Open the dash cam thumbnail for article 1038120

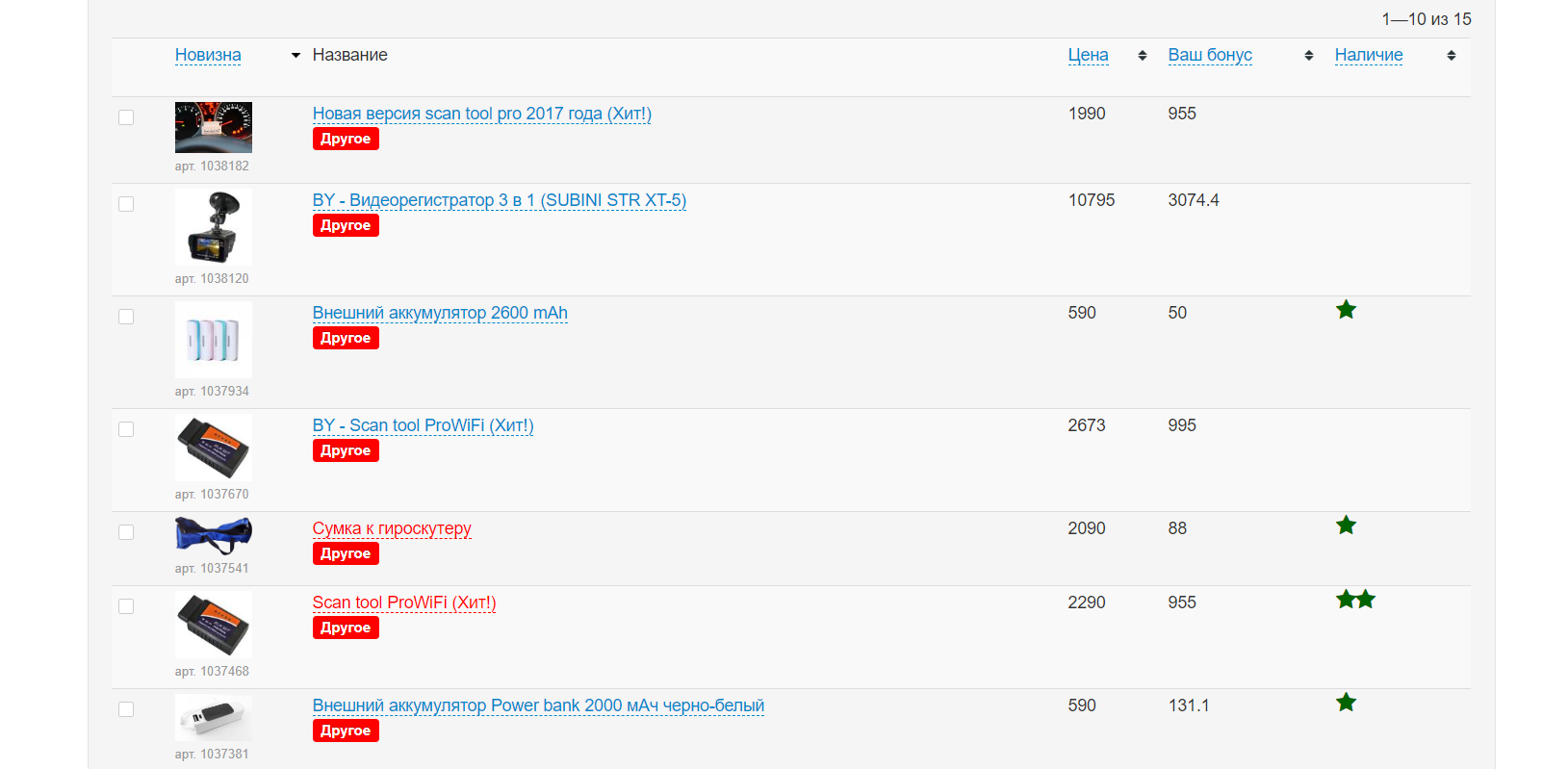[x=213, y=227]
